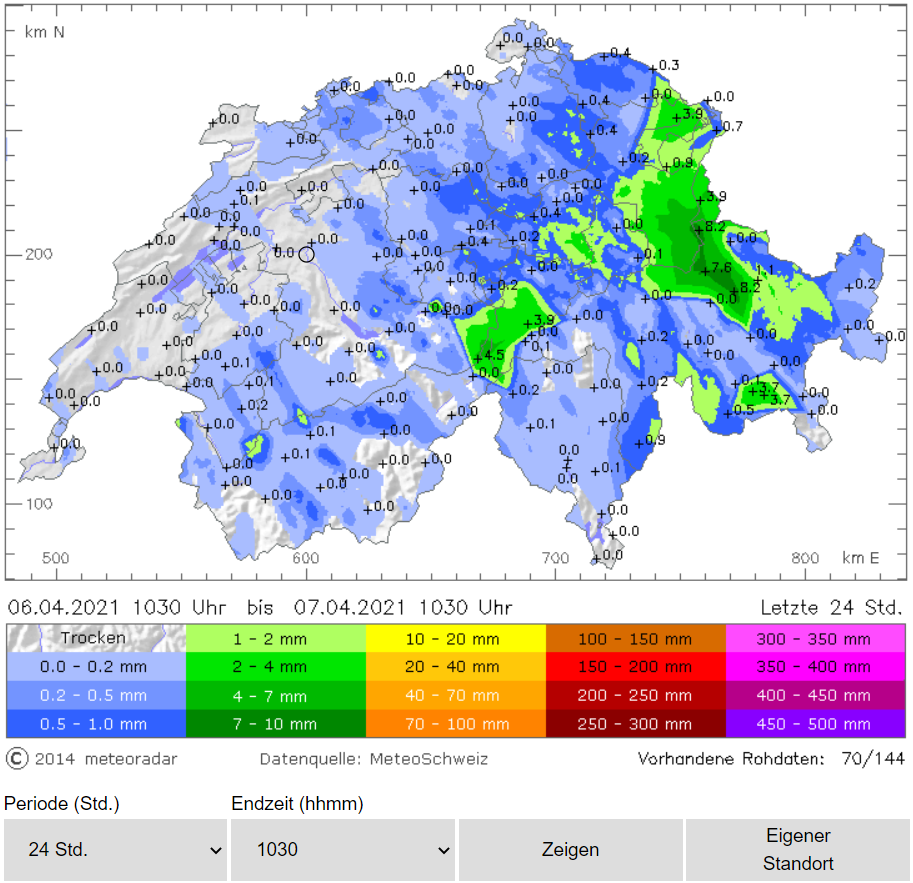Click the station marker showing 7.6
Image resolution: width=913 pixels, height=883 pixels.
click(703, 269)
